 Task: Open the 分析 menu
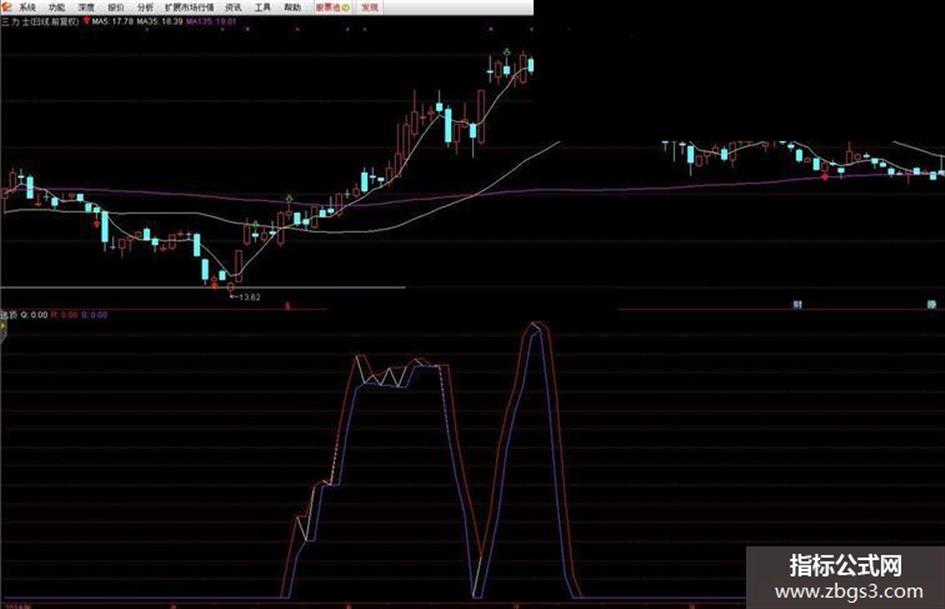[x=145, y=7]
